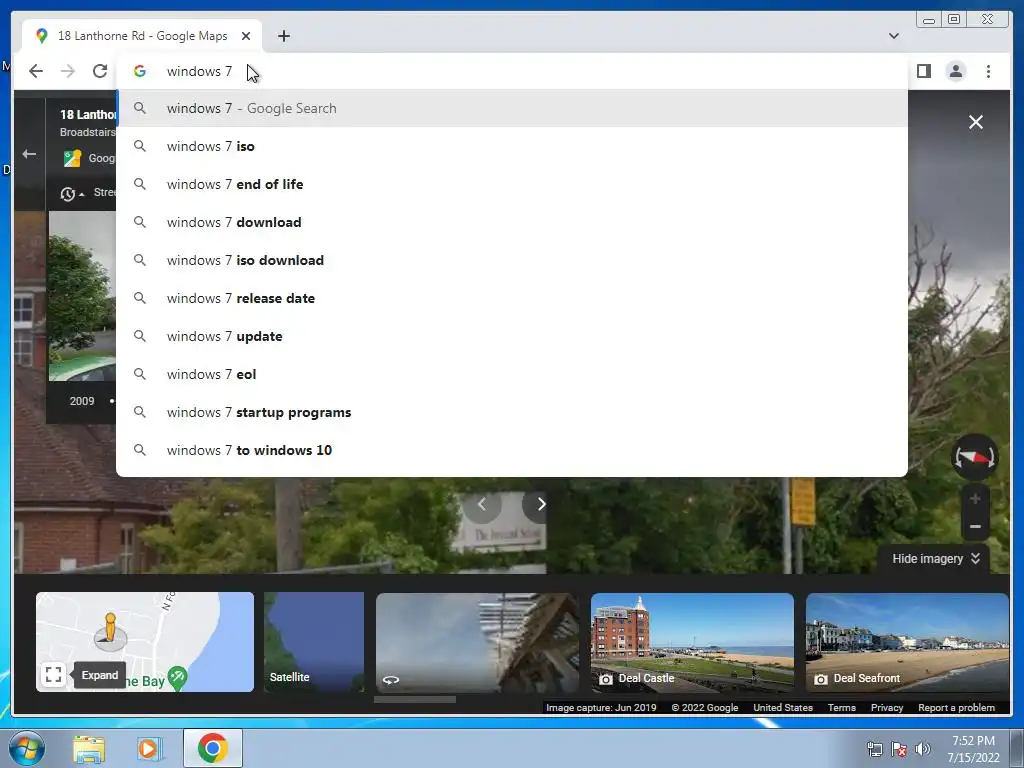1024x768 pixels.
Task: Expand the minimap with the Expand icon
Action: 54,675
